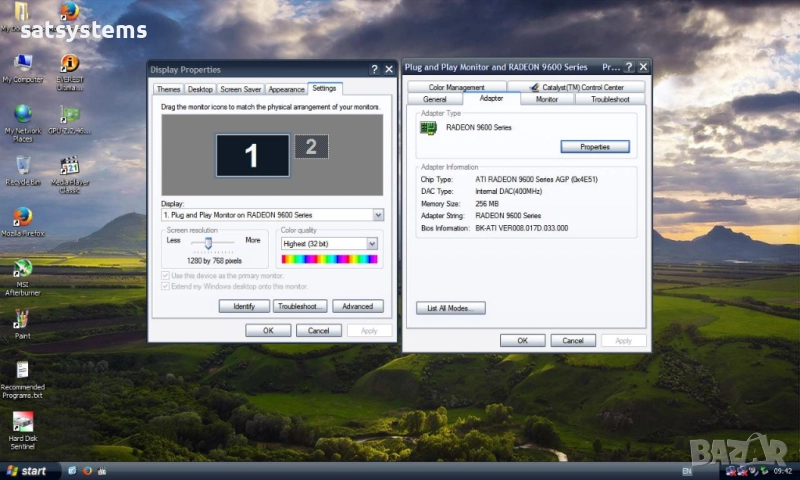
Task: Open the Windows Start menu
Action: click(x=27, y=470)
